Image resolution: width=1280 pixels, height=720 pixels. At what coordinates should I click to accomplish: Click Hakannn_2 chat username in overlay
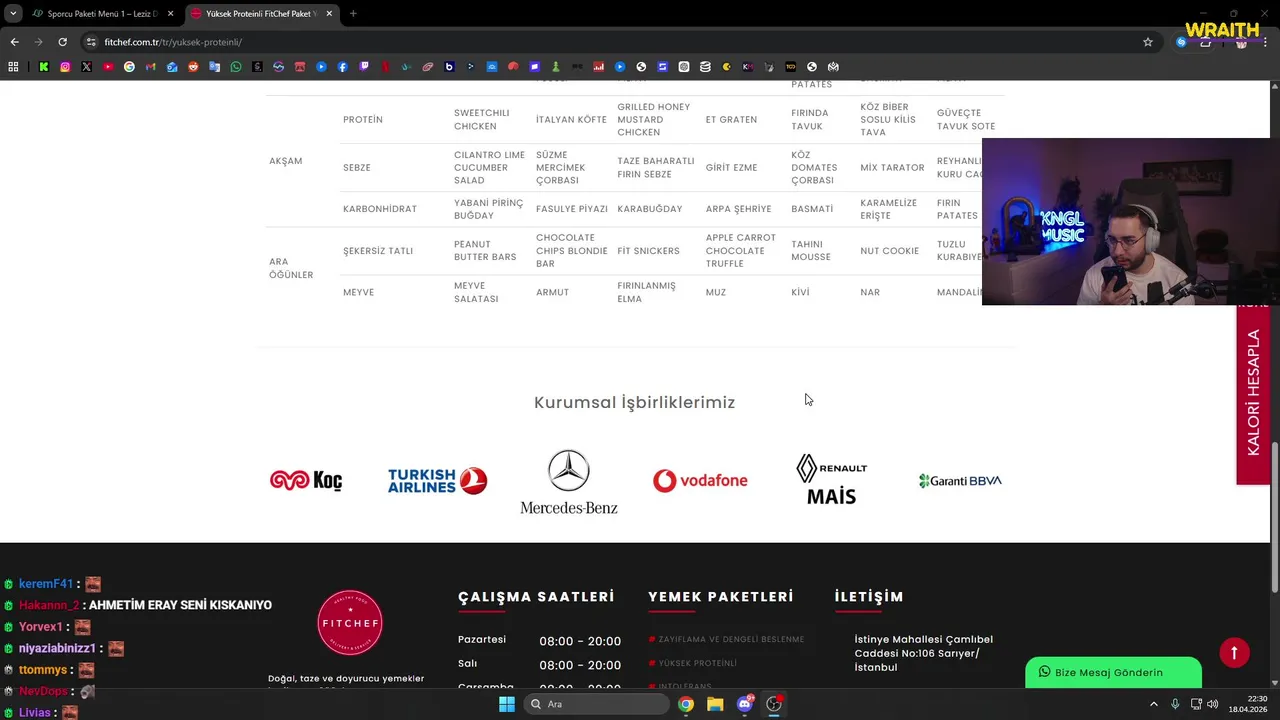(49, 605)
